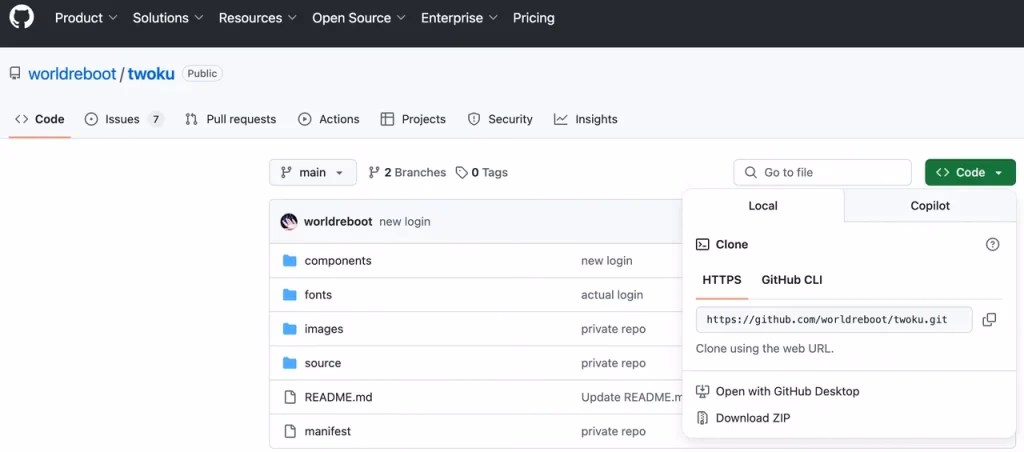1024x452 pixels.
Task: Expand the Solutions menu
Action: pos(168,18)
